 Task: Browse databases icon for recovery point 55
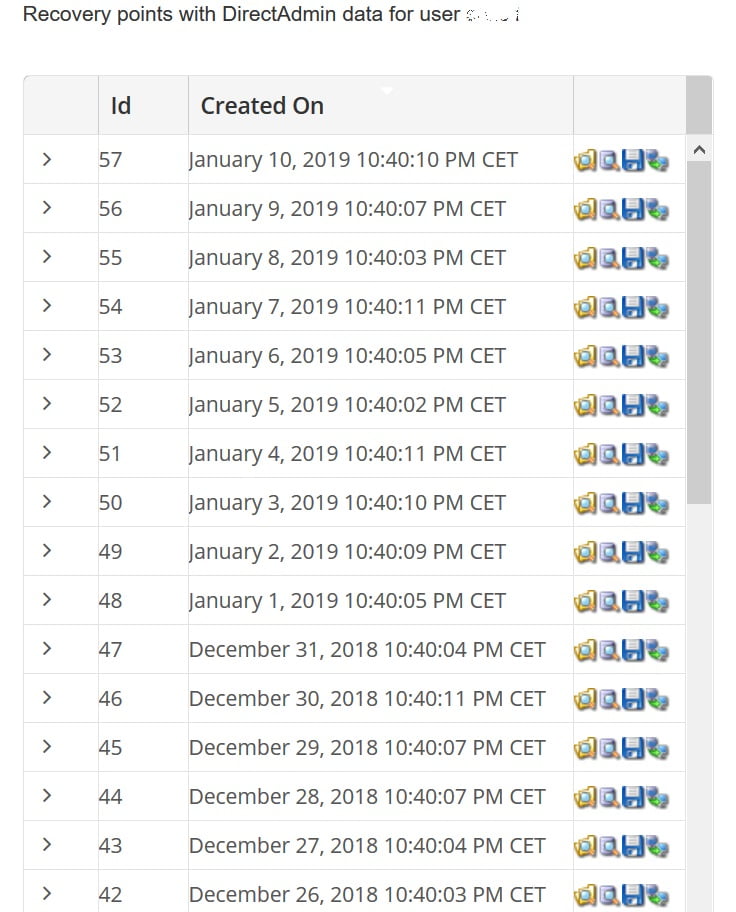[609, 258]
